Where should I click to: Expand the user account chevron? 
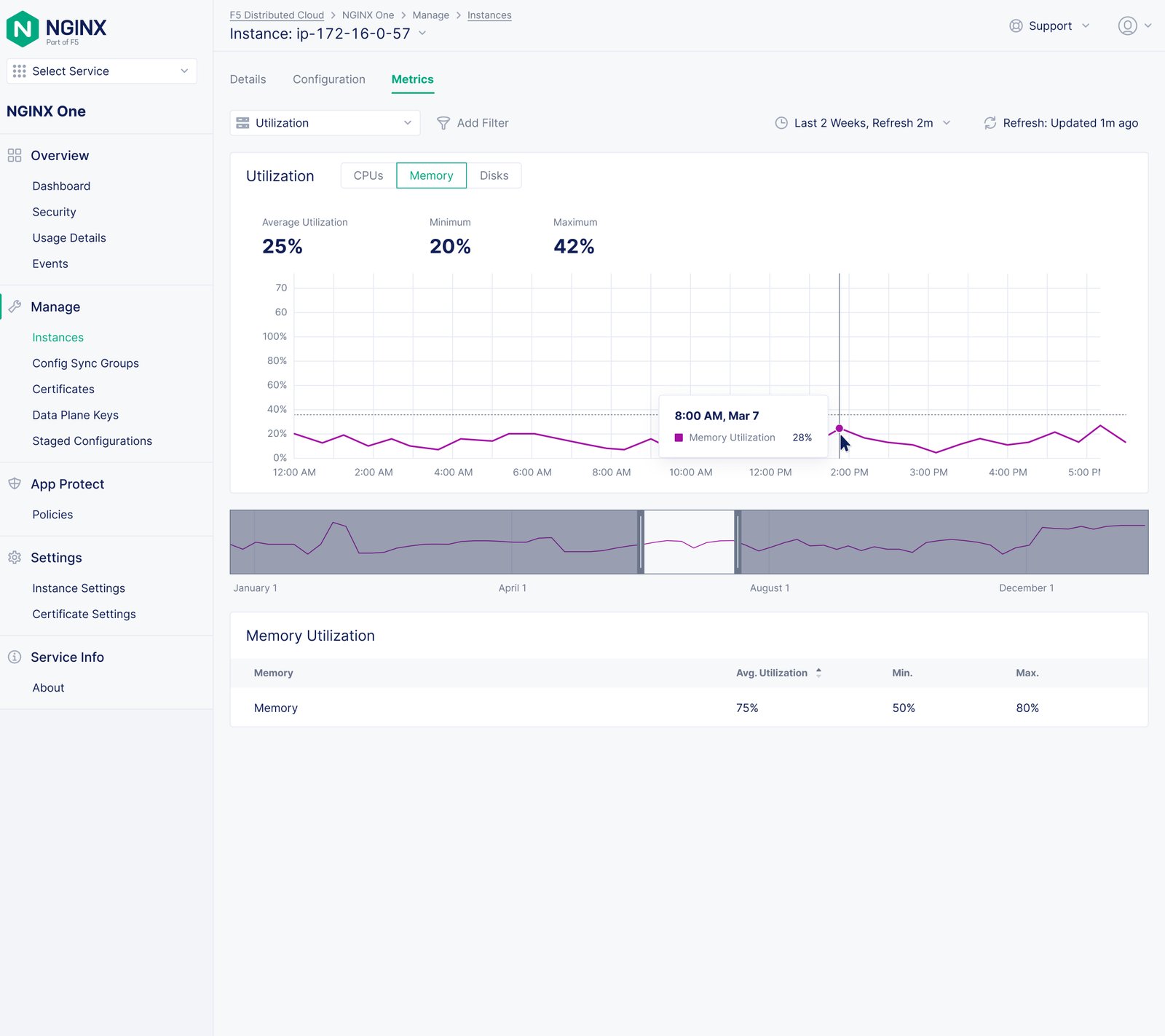coord(1148,25)
